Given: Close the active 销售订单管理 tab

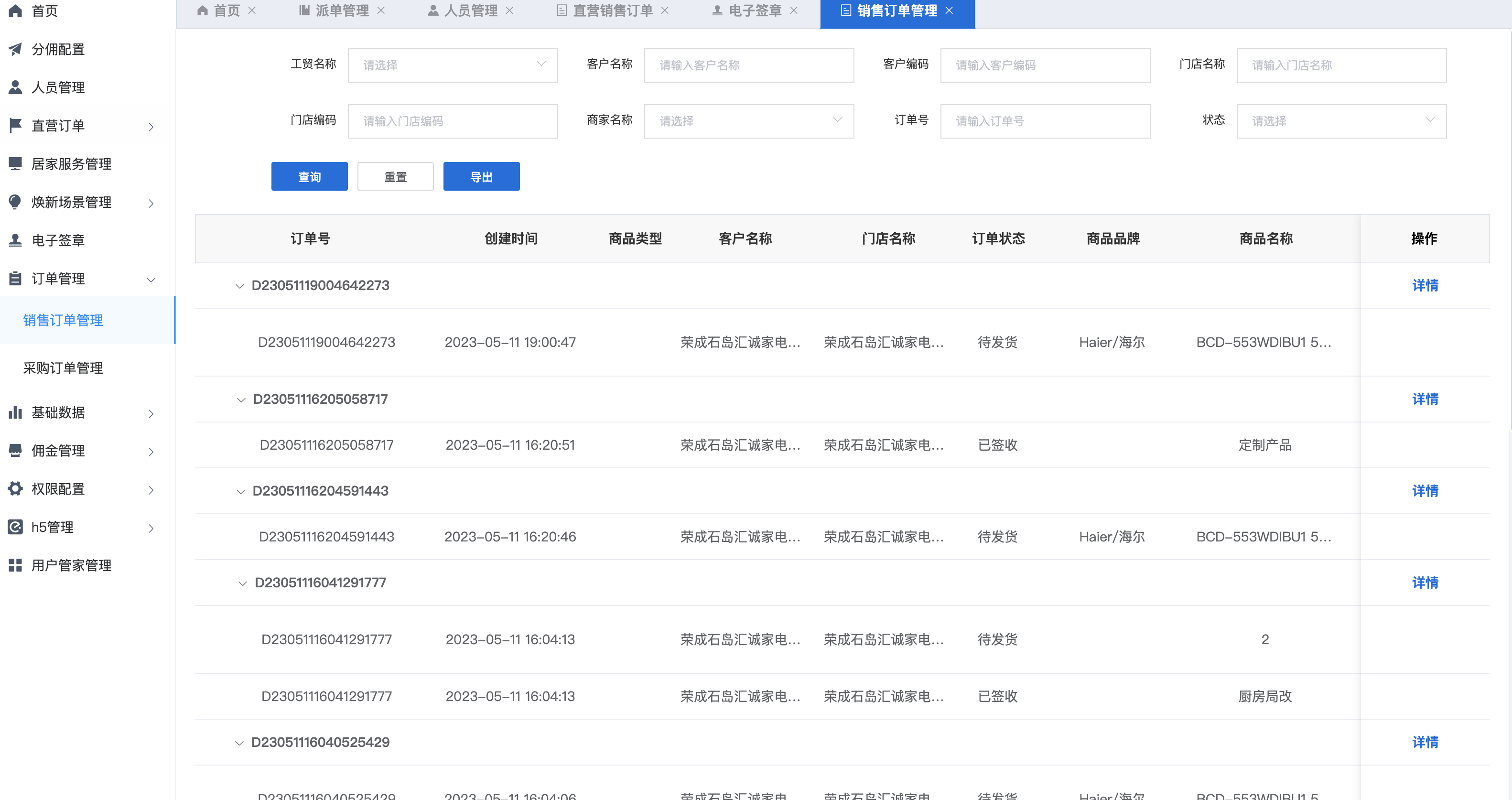Looking at the screenshot, I should click(950, 11).
